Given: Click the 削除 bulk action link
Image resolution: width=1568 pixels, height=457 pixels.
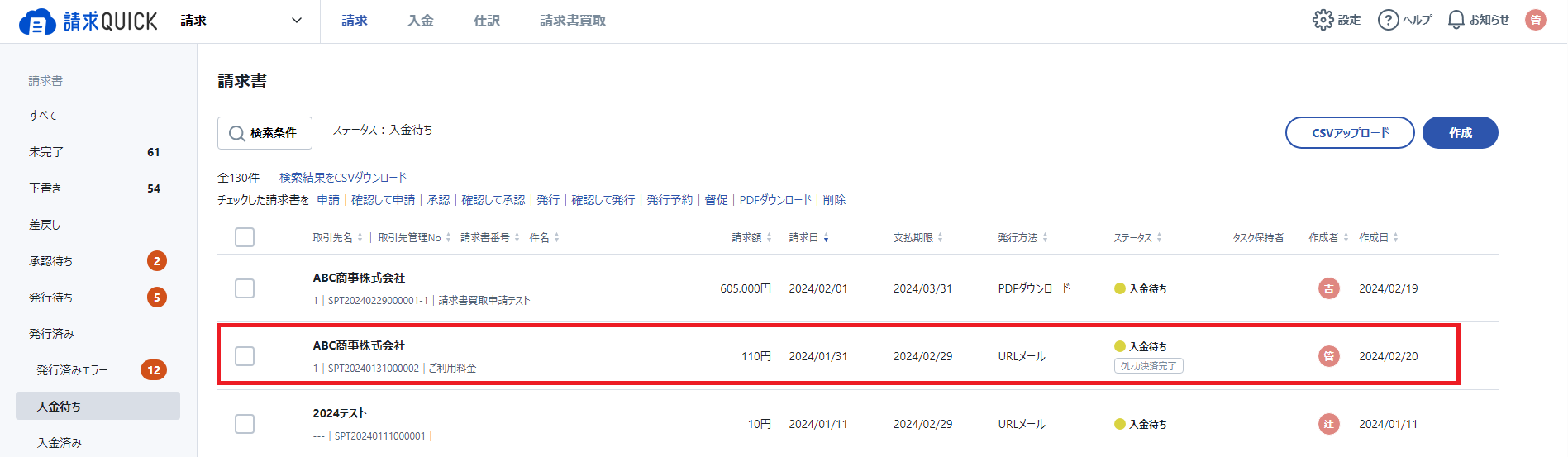Looking at the screenshot, I should tap(834, 200).
